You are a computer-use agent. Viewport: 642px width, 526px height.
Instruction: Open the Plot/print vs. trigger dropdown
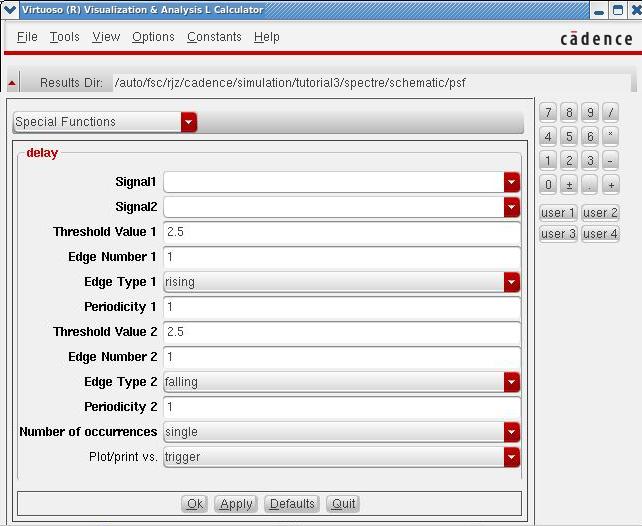pos(342,457)
